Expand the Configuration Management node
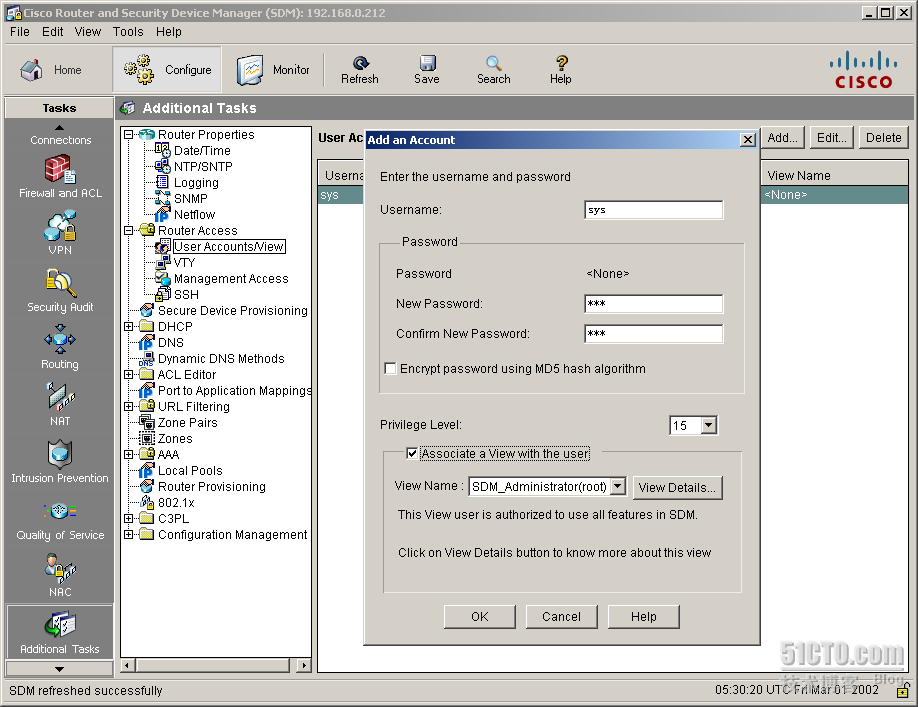Screen dimensions: 918x707 (129, 534)
